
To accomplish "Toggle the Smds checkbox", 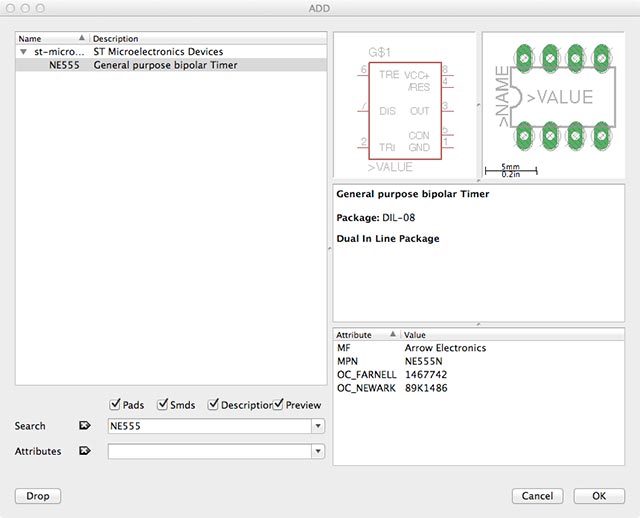I will click(163, 405).
